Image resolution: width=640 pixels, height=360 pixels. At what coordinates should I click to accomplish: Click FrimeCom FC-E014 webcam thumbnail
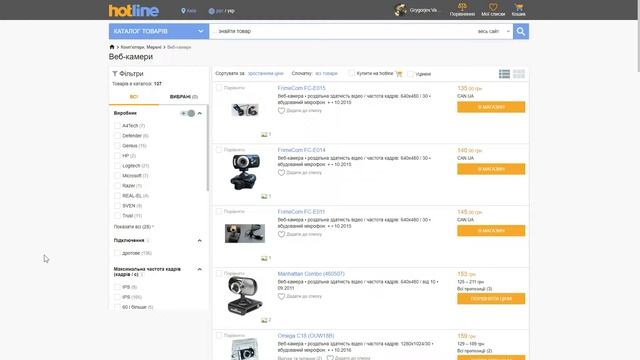pos(245,171)
